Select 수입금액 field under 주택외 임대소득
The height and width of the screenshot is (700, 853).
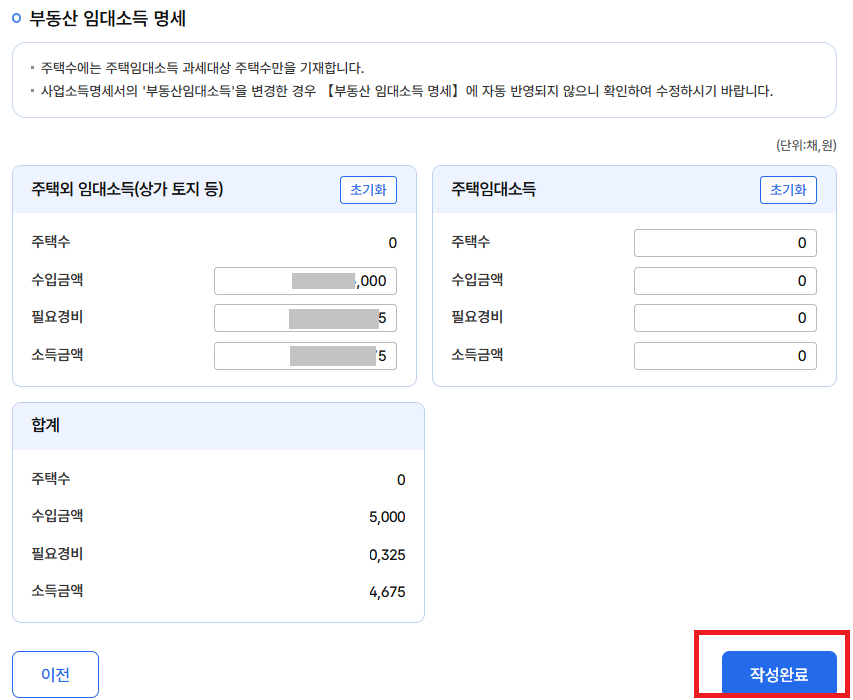pos(305,281)
